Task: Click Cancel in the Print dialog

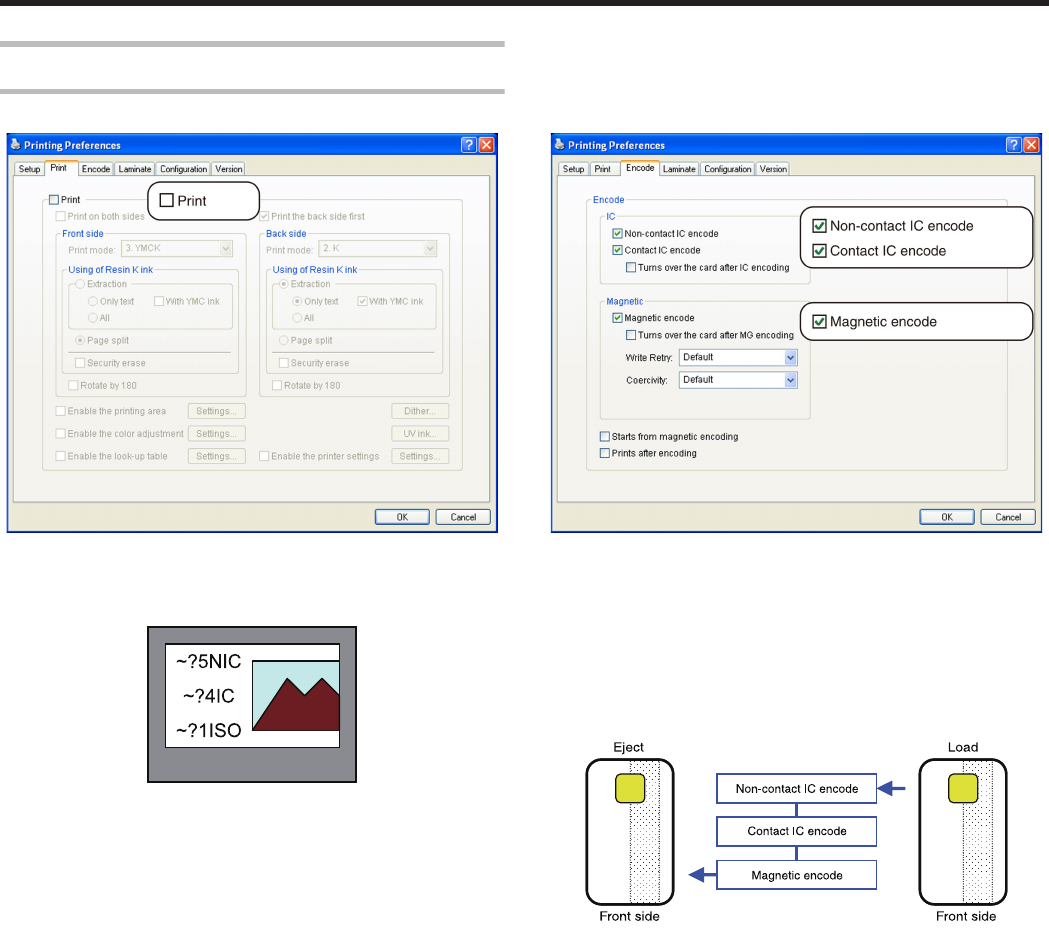Action: point(463,517)
